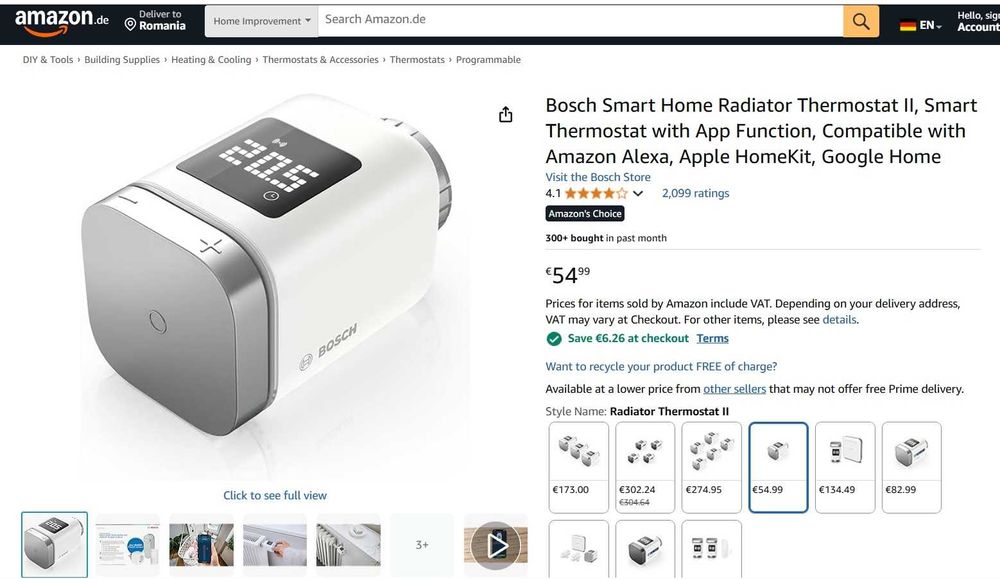The image size is (1000, 579).
Task: Click the German flag language icon
Action: (x=908, y=26)
